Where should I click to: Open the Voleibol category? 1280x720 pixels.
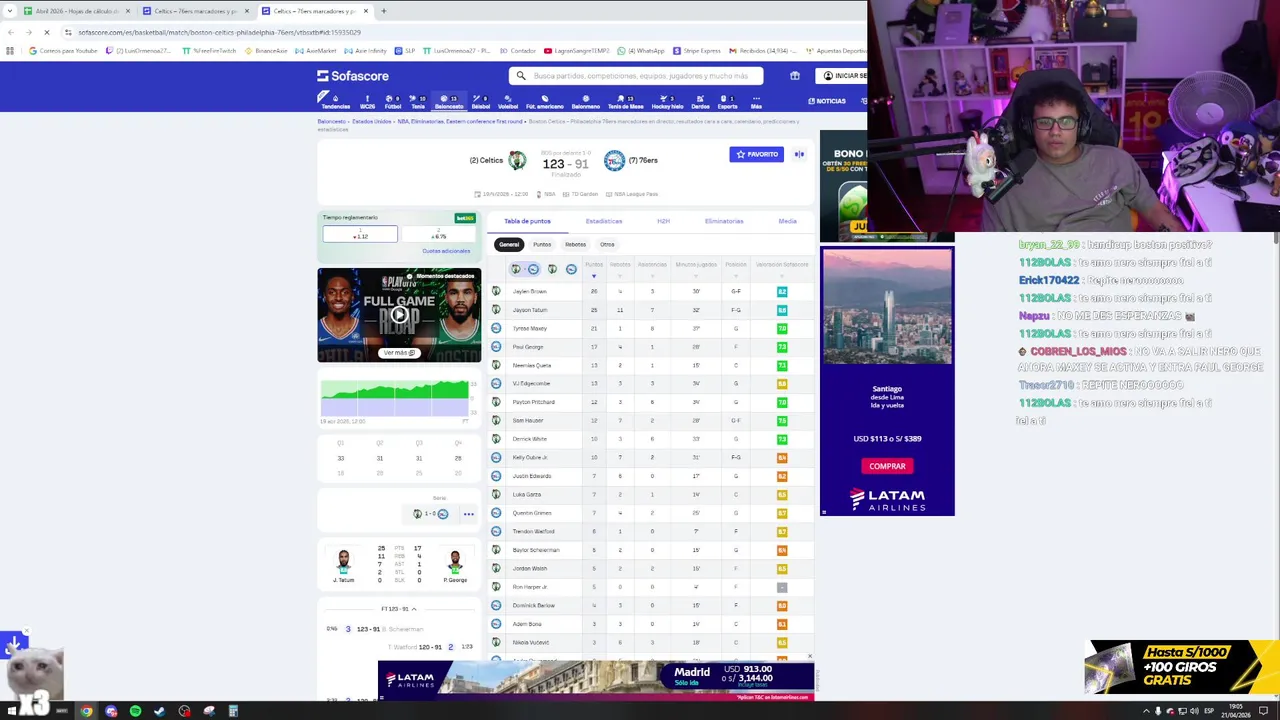pyautogui.click(x=508, y=102)
